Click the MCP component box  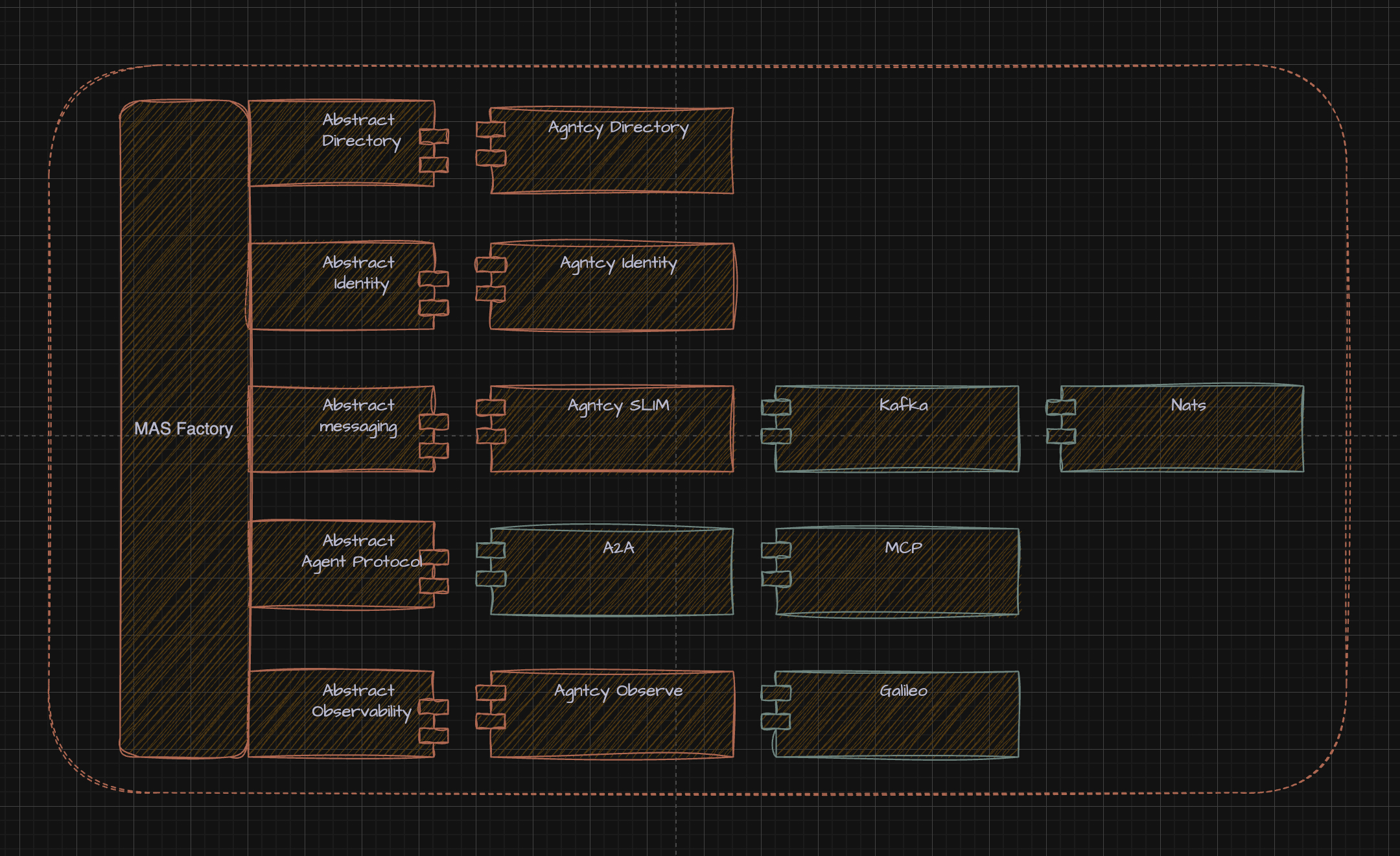(891, 571)
